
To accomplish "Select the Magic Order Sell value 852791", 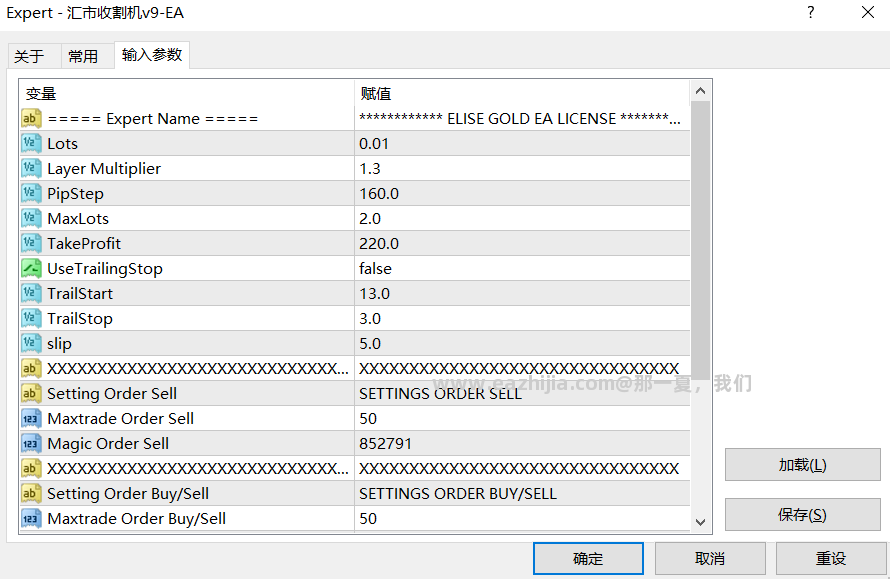I will click(385, 443).
